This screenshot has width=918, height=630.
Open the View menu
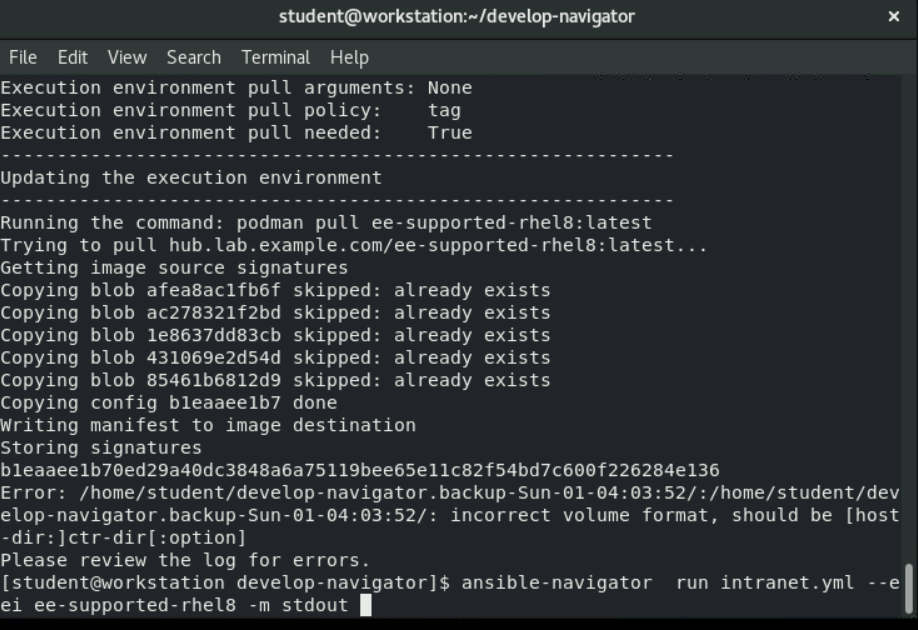pyautogui.click(x=125, y=57)
